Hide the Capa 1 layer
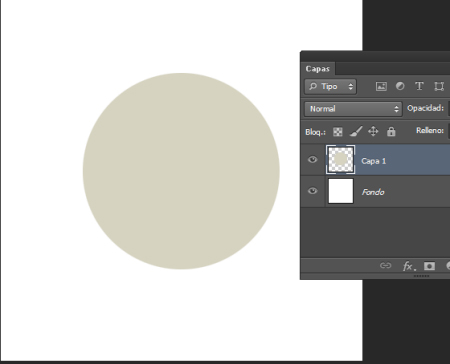The width and height of the screenshot is (450, 364). click(x=312, y=159)
